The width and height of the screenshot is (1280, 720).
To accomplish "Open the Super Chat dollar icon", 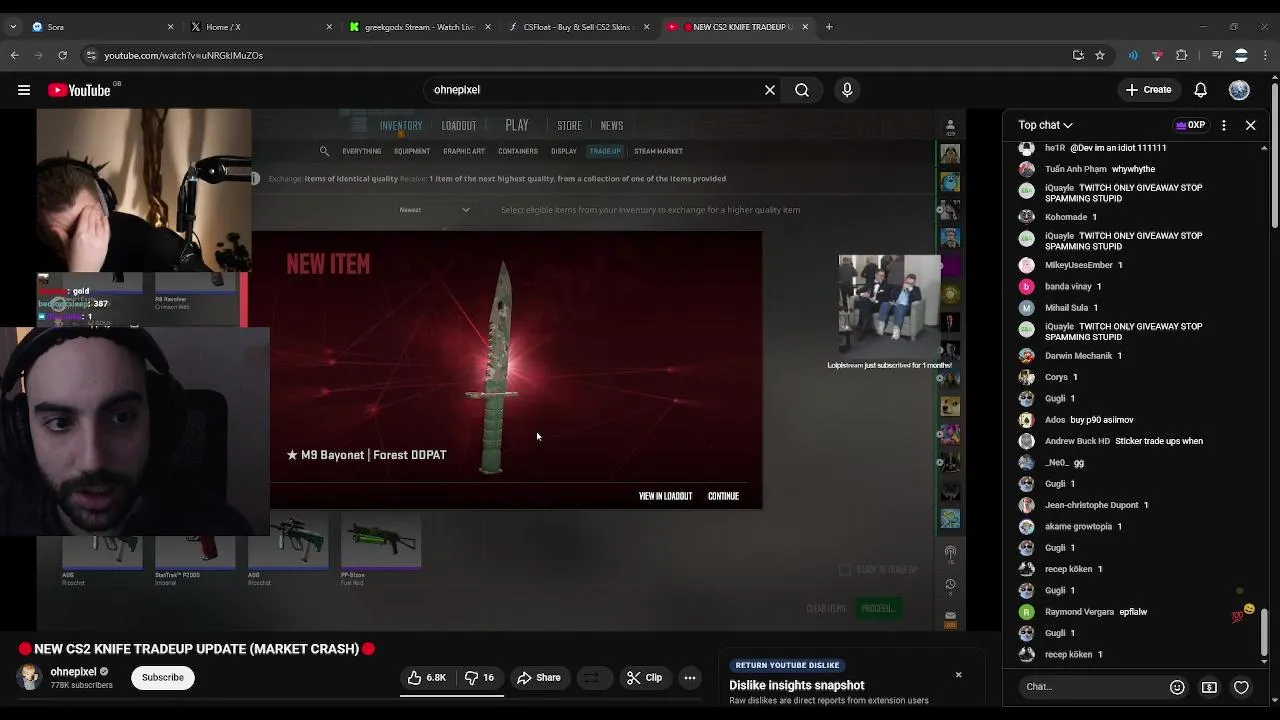I will coord(1209,687).
